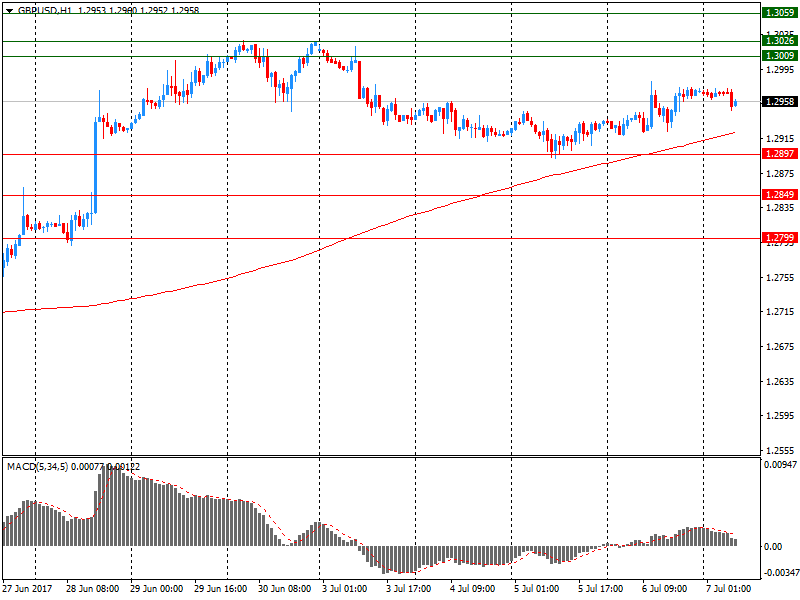Click the 5 Jul 17:00 time label

(x=600, y=588)
